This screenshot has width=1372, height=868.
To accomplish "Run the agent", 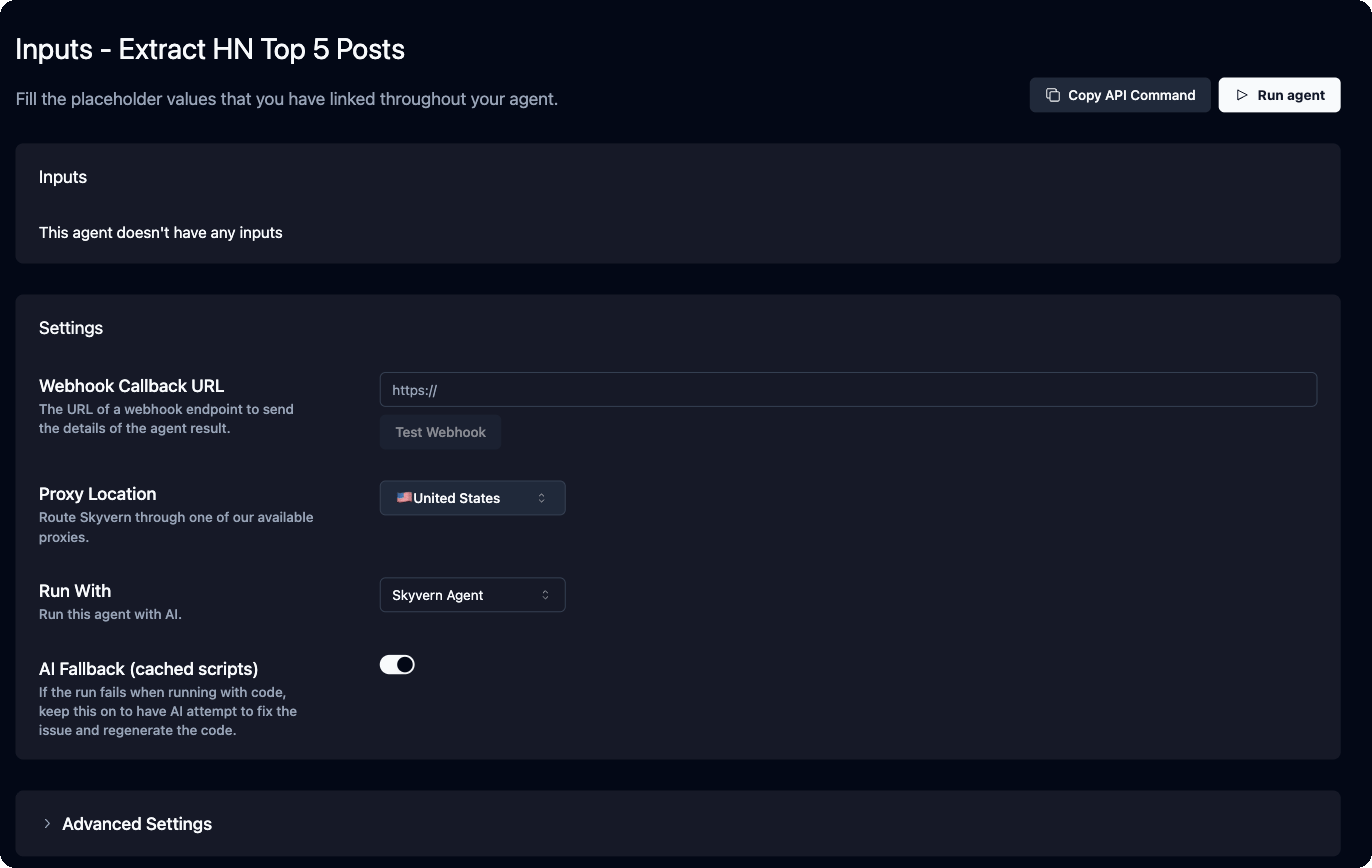I will (1279, 95).
